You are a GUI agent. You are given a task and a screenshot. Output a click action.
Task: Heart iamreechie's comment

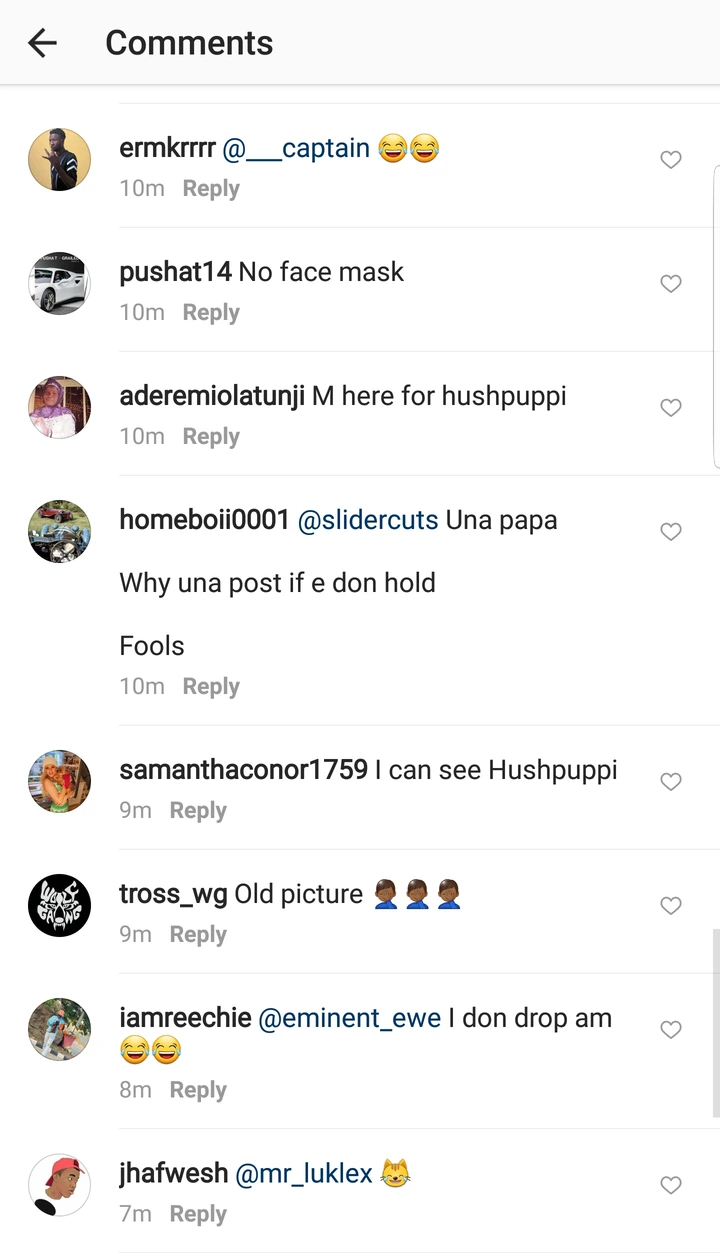[671, 1030]
